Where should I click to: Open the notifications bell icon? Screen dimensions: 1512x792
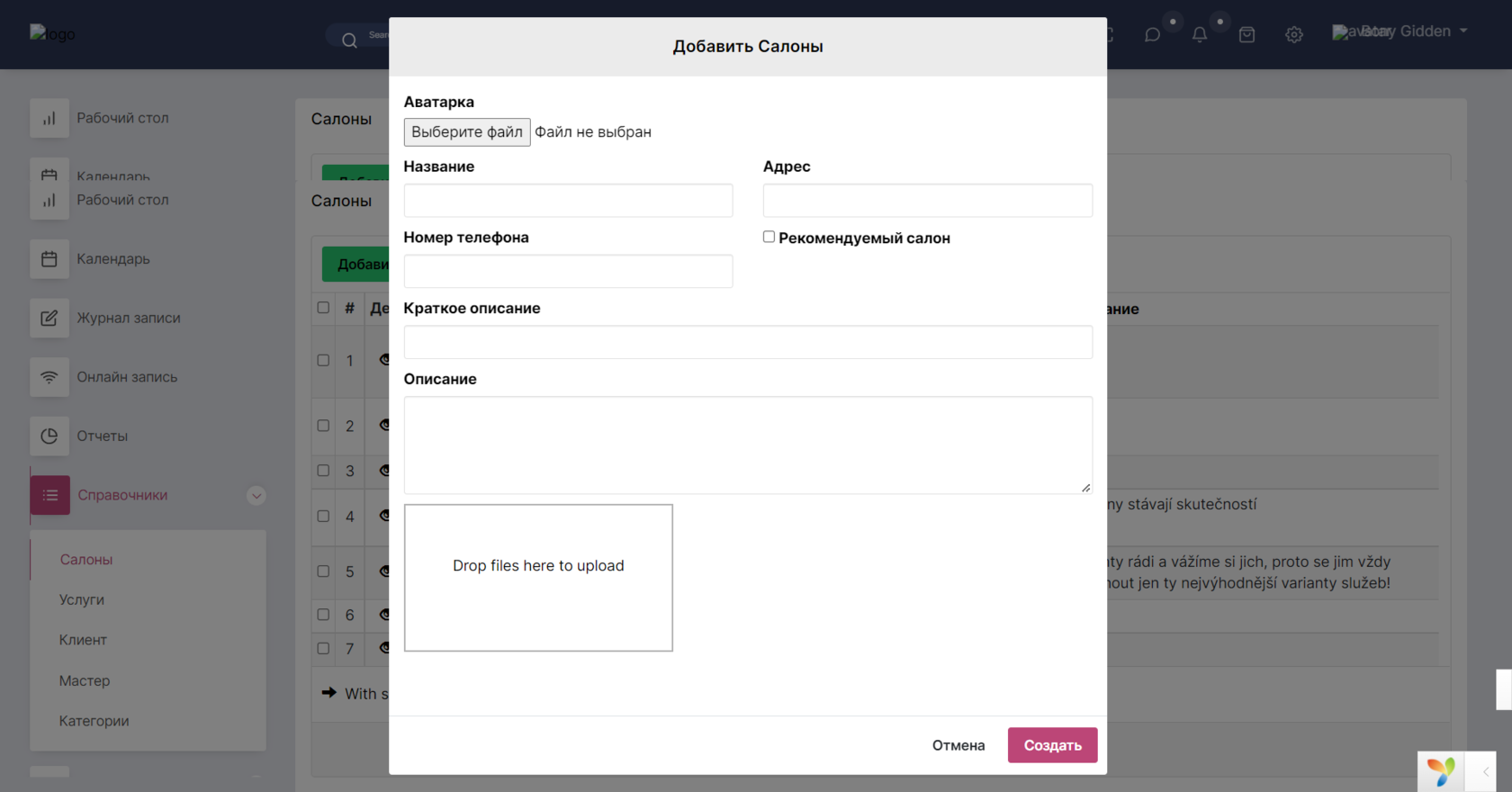(x=1200, y=35)
